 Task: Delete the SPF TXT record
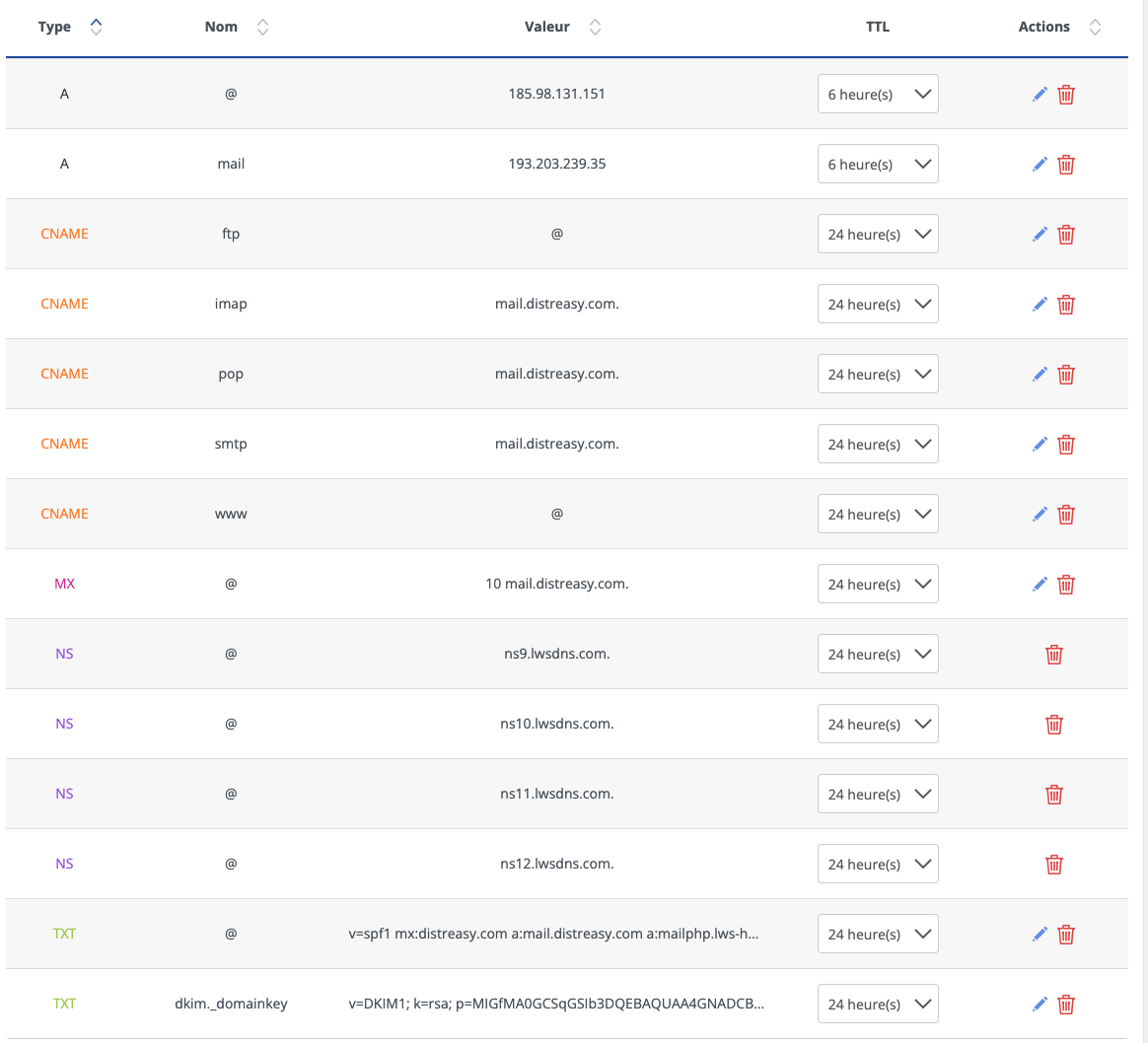pos(1066,935)
